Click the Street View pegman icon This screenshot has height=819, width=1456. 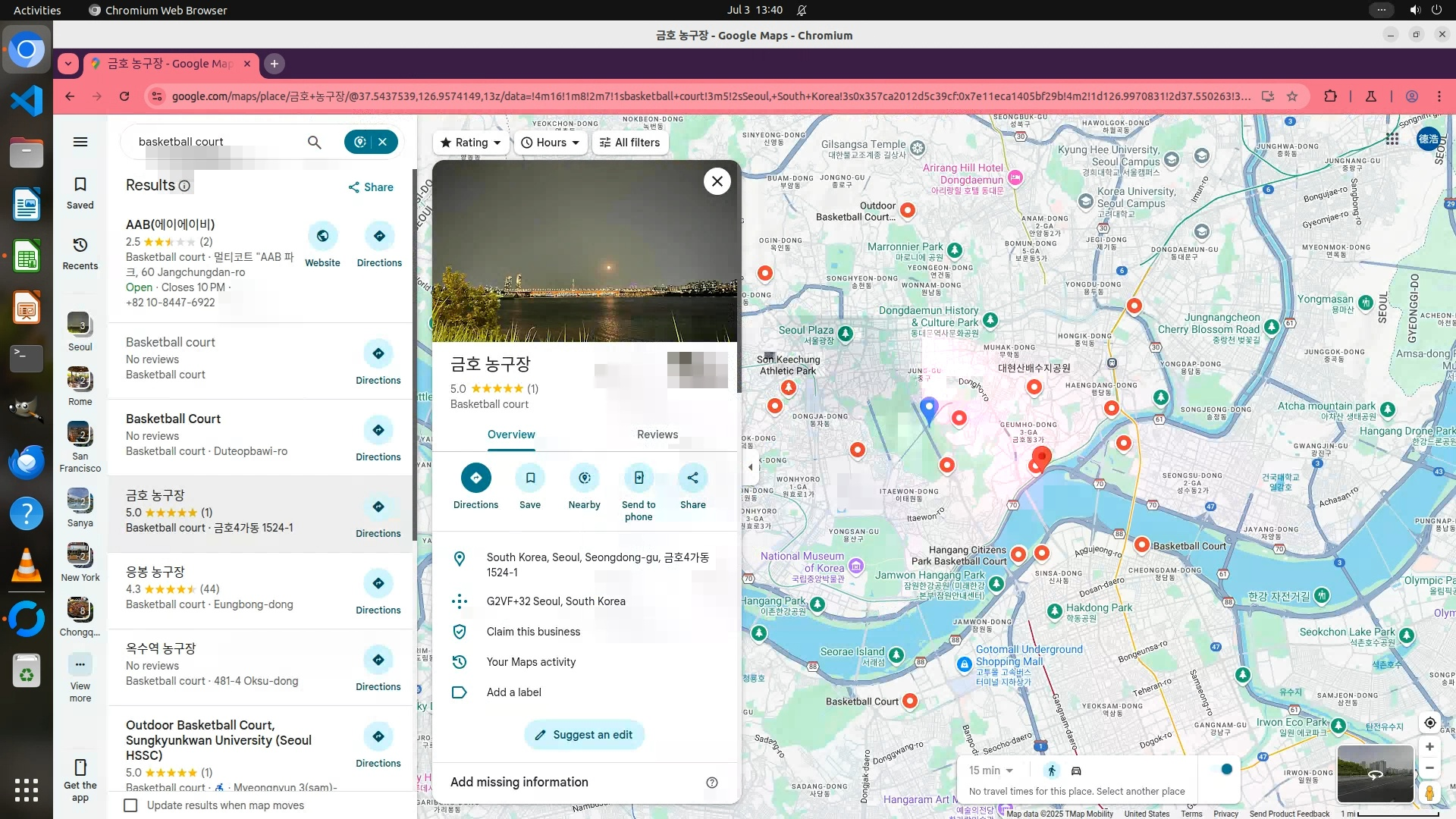coord(1429,793)
